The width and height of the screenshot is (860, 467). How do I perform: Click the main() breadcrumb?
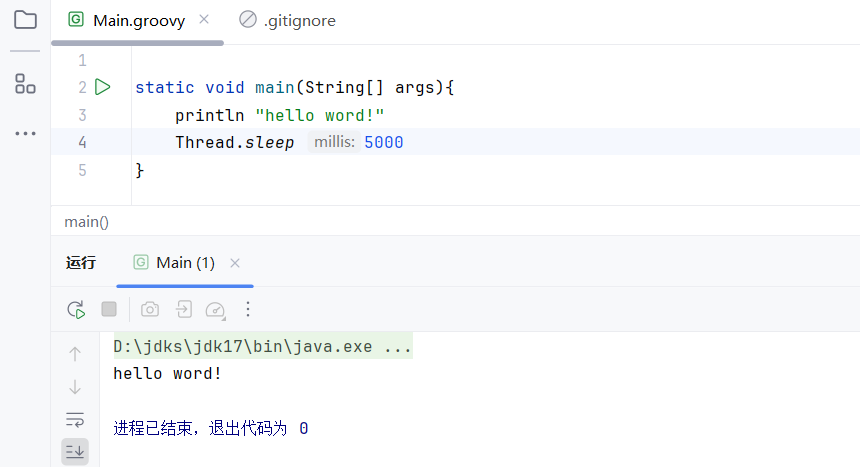click(x=87, y=221)
